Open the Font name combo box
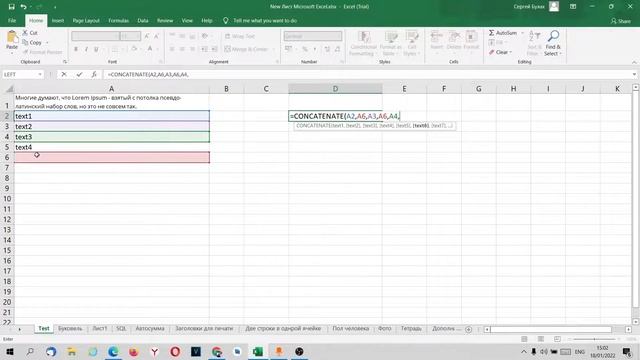 (x=96, y=36)
